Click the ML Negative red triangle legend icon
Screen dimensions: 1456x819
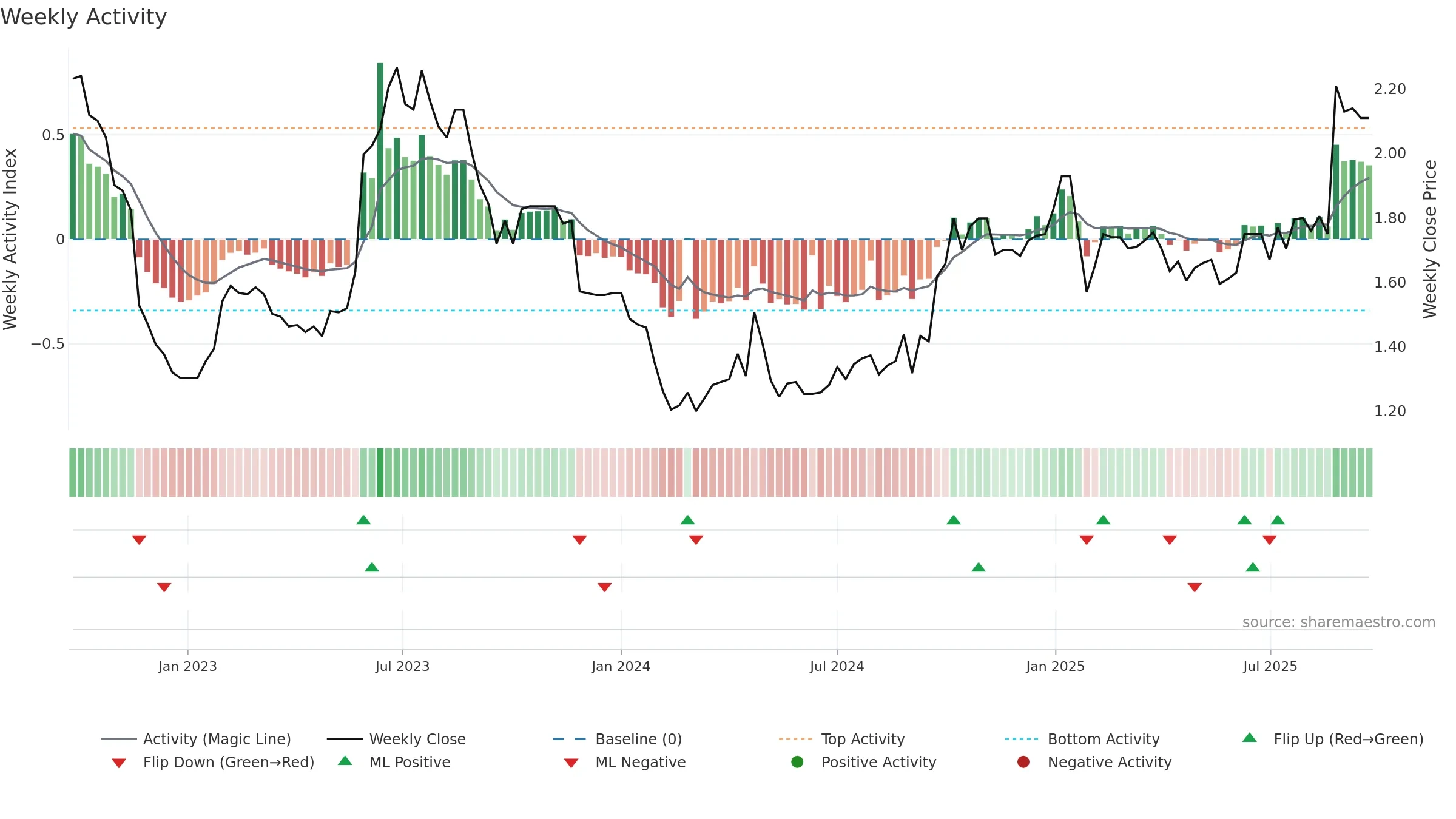tap(571, 763)
